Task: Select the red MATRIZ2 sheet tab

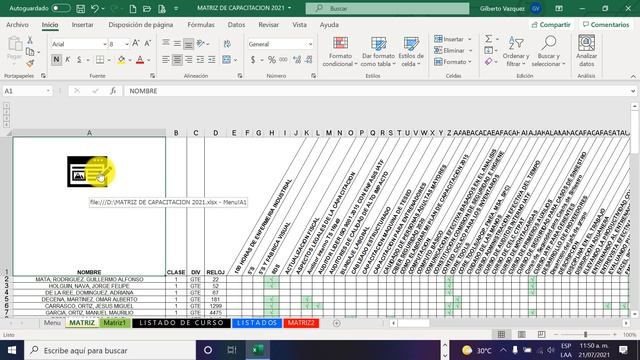Action: tap(301, 323)
